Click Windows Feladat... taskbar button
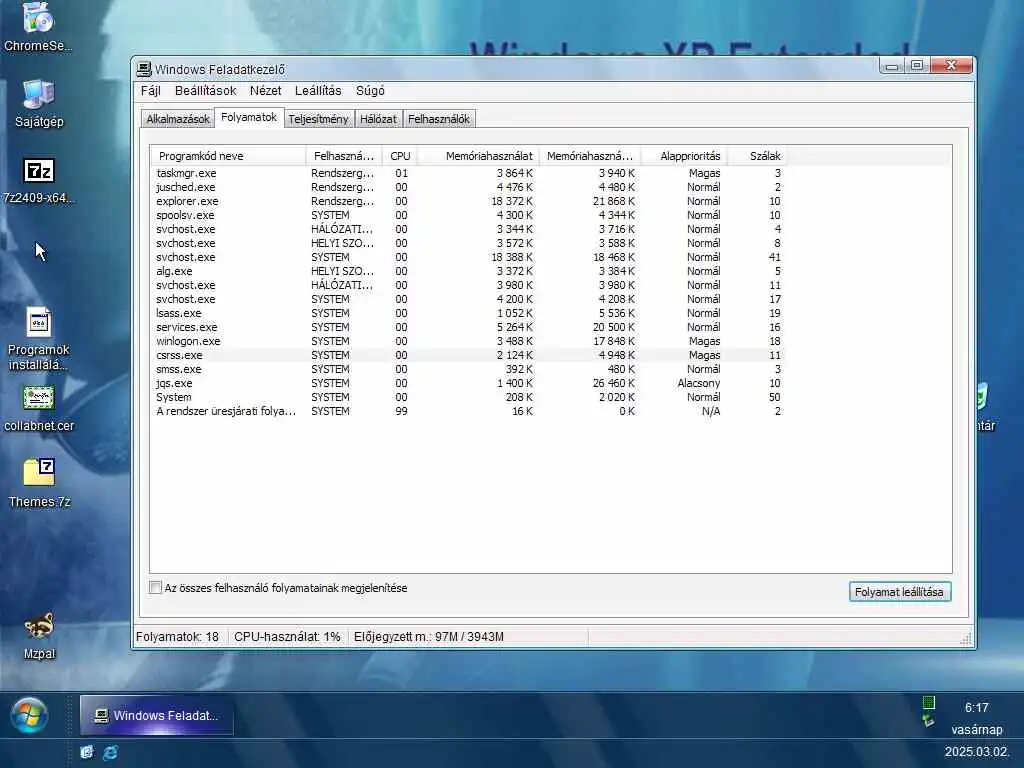 157,715
